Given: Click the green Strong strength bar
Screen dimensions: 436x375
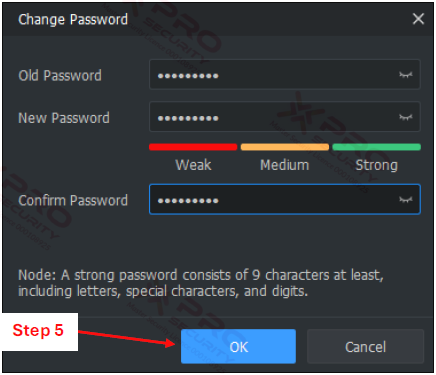Looking at the screenshot, I should (x=376, y=147).
